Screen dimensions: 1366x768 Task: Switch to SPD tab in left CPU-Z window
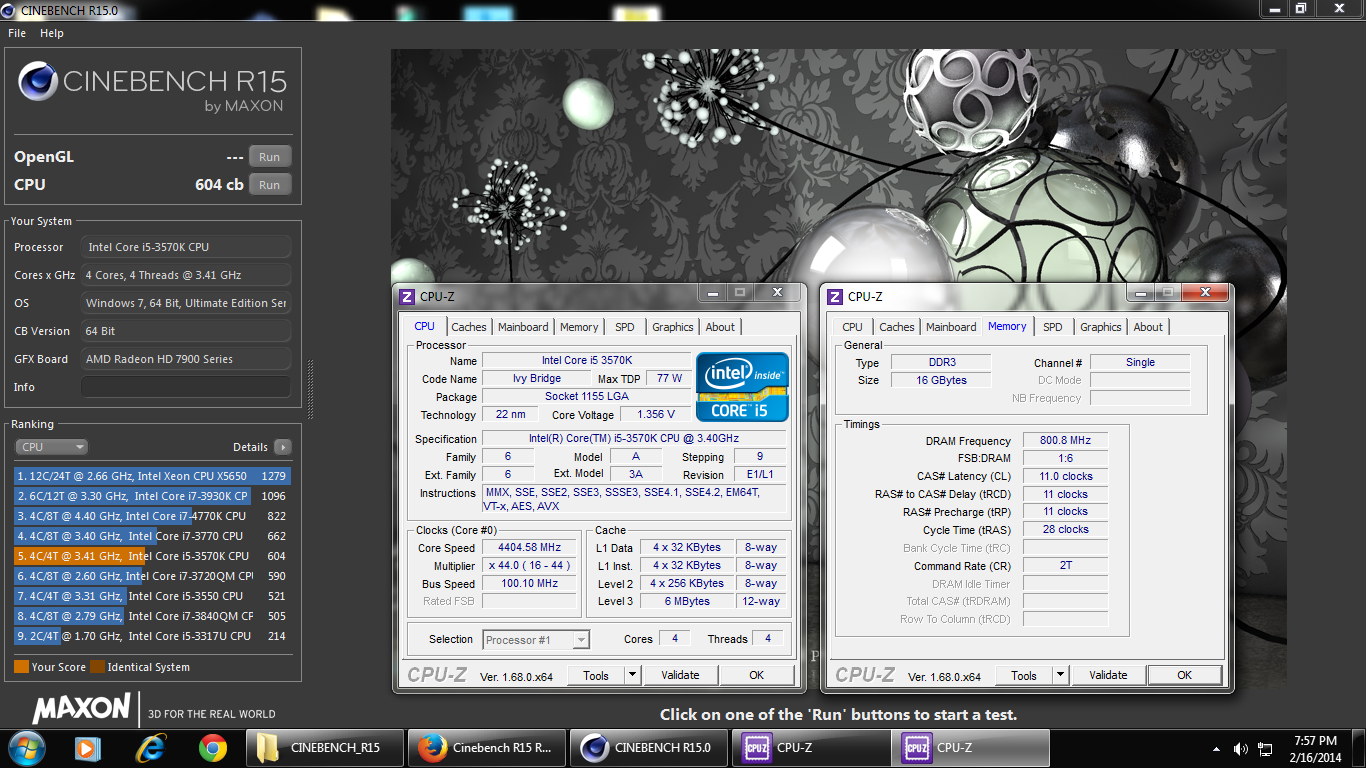coord(625,327)
